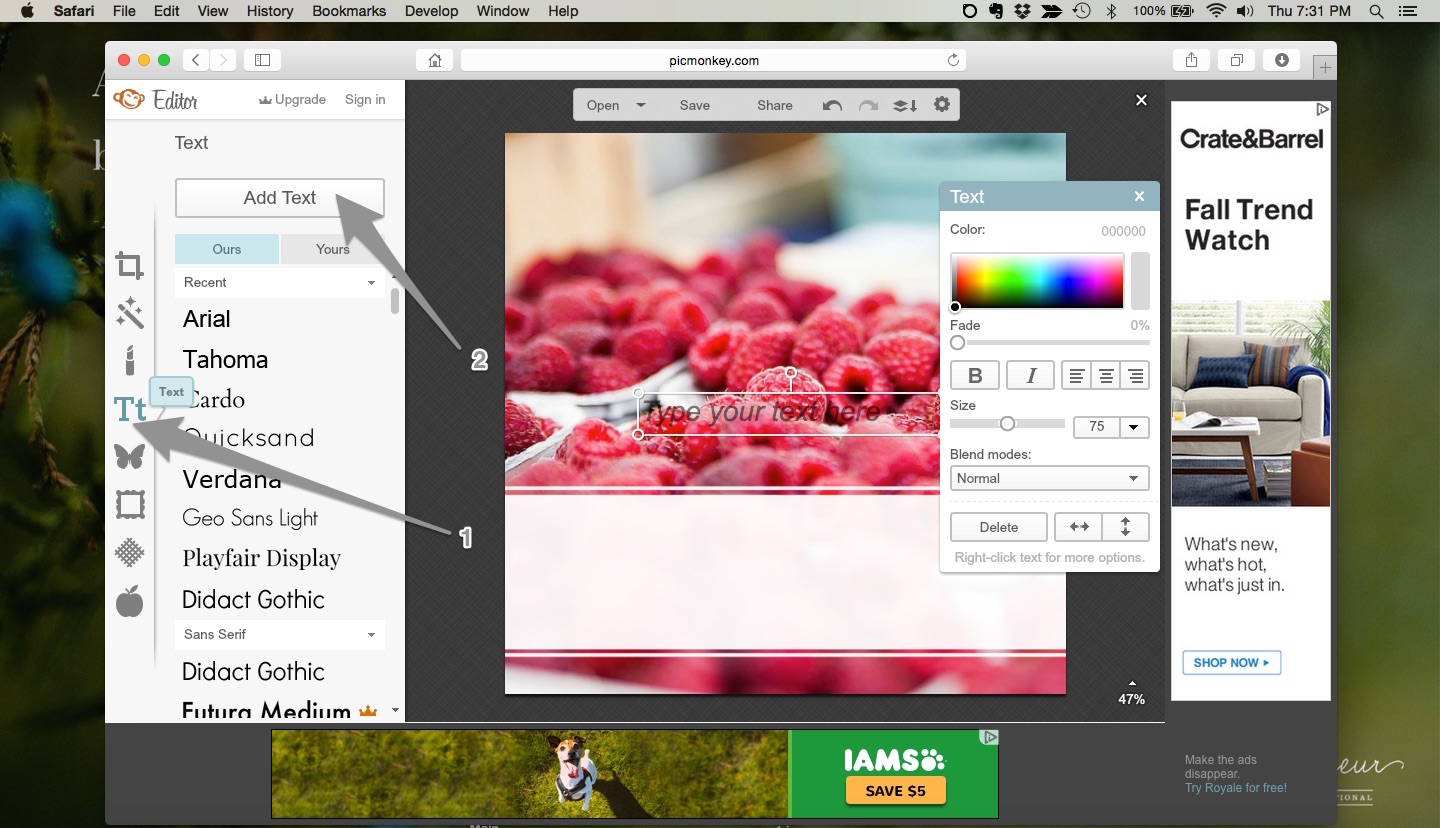The image size is (1440, 828).
Task: Pick a color from the spectrum
Action: pyautogui.click(x=1037, y=281)
